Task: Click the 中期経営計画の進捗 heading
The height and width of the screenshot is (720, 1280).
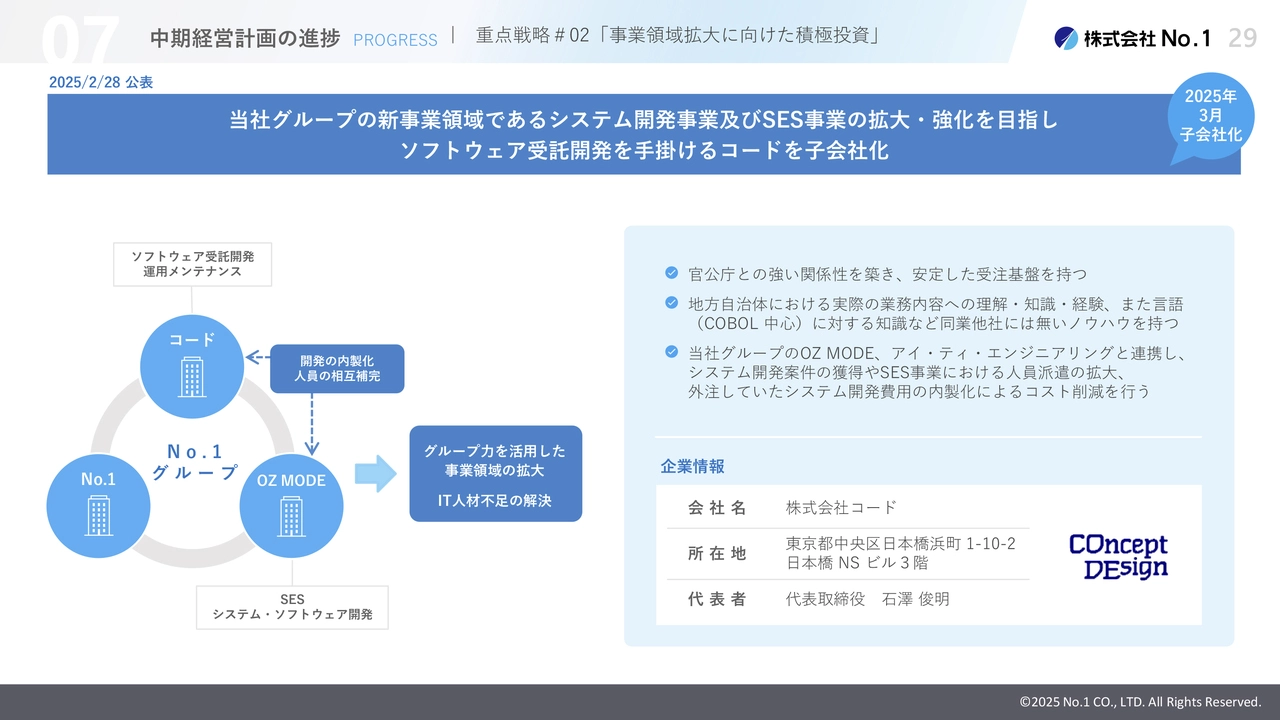Action: coord(245,38)
